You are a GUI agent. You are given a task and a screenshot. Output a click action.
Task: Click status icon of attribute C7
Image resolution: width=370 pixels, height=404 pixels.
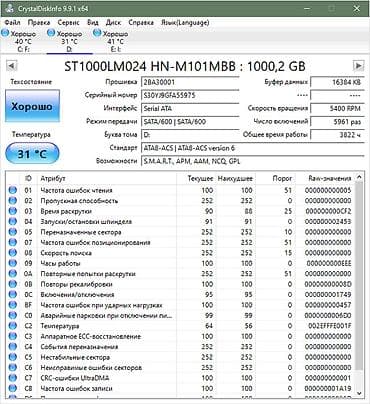[x=12, y=378]
